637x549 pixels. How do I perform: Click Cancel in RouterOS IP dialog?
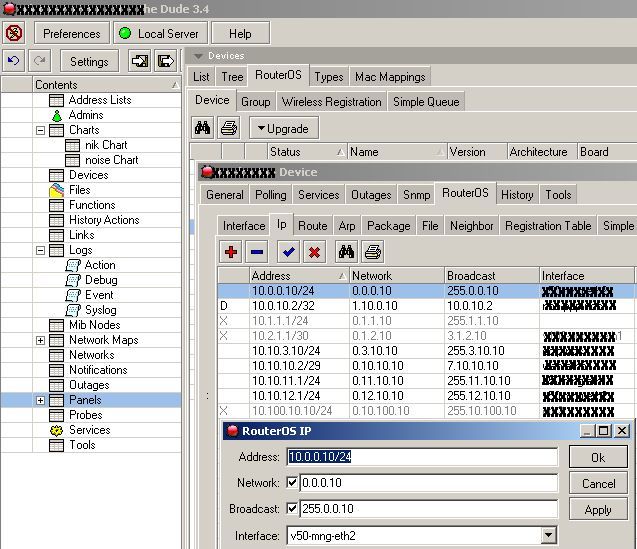[x=598, y=483]
